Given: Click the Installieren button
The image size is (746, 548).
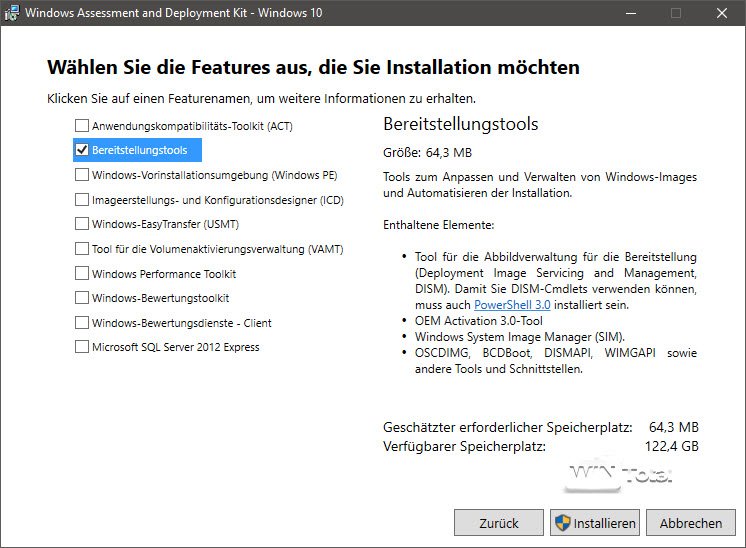Looking at the screenshot, I should click(x=594, y=523).
